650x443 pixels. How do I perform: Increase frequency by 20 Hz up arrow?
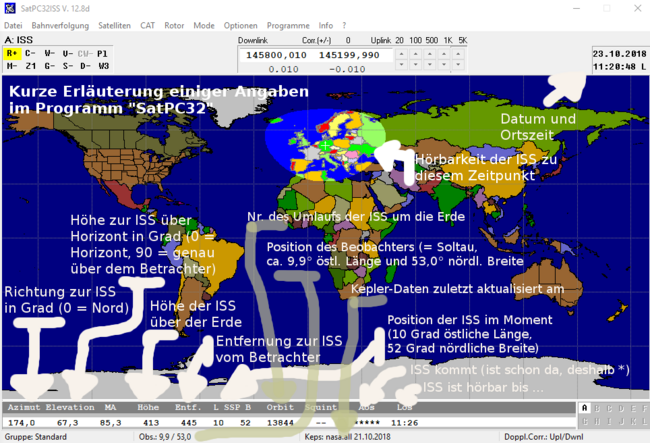tap(401, 54)
